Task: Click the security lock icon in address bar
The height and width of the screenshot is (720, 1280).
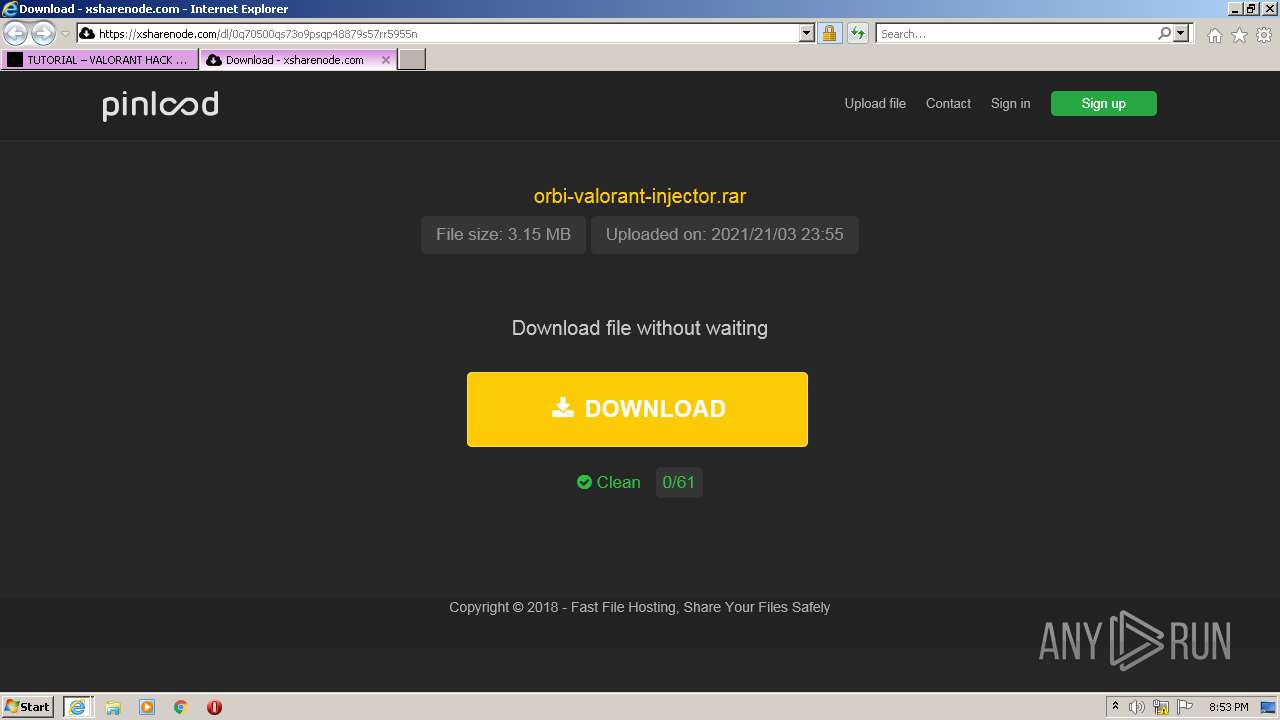Action: coord(829,33)
